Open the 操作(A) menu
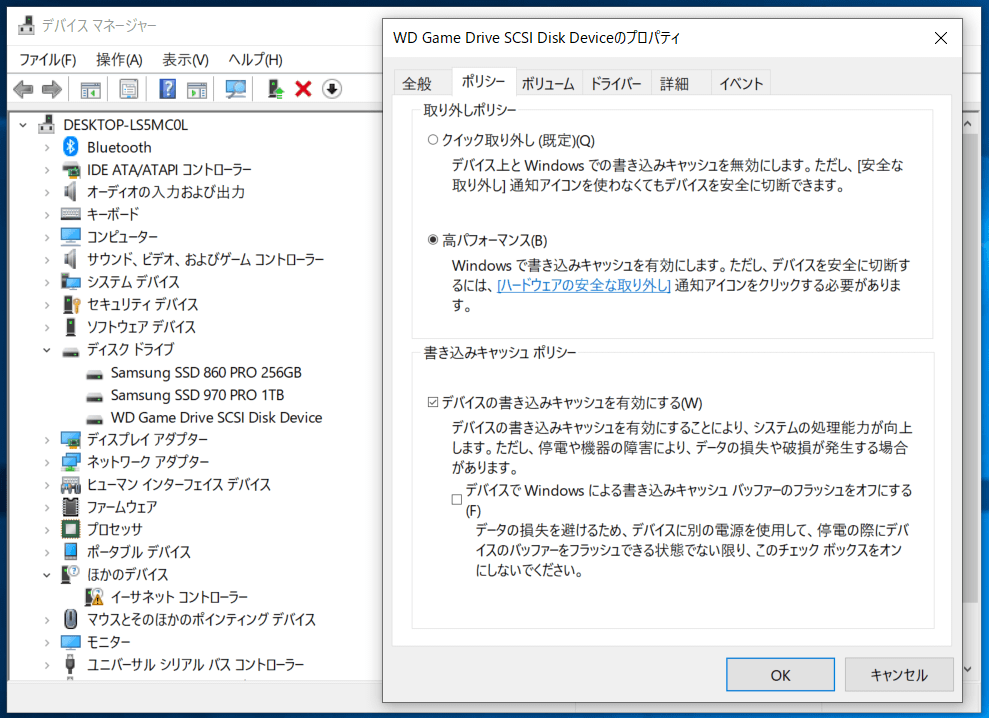989x718 pixels. point(119,60)
